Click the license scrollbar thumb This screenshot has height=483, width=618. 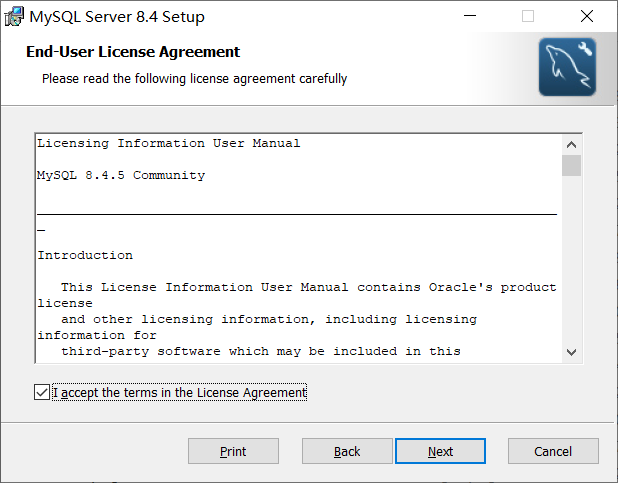point(571,166)
